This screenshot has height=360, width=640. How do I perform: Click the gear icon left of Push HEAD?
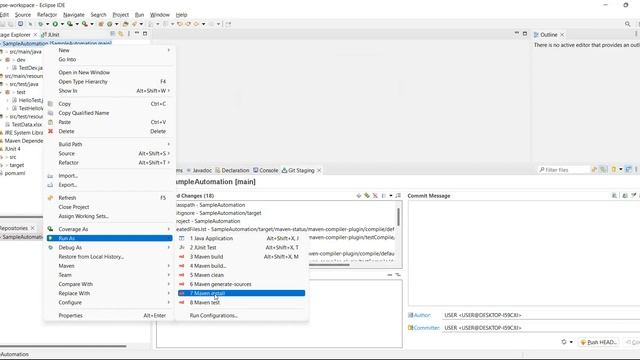pyautogui.click(x=564, y=342)
